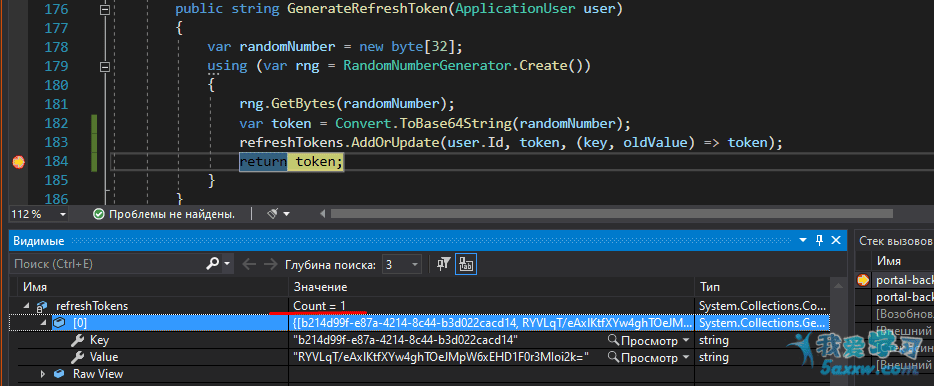The width and height of the screenshot is (934, 386).
Task: Click 'Просмотр' visualizer on the Value row
Action: [643, 357]
